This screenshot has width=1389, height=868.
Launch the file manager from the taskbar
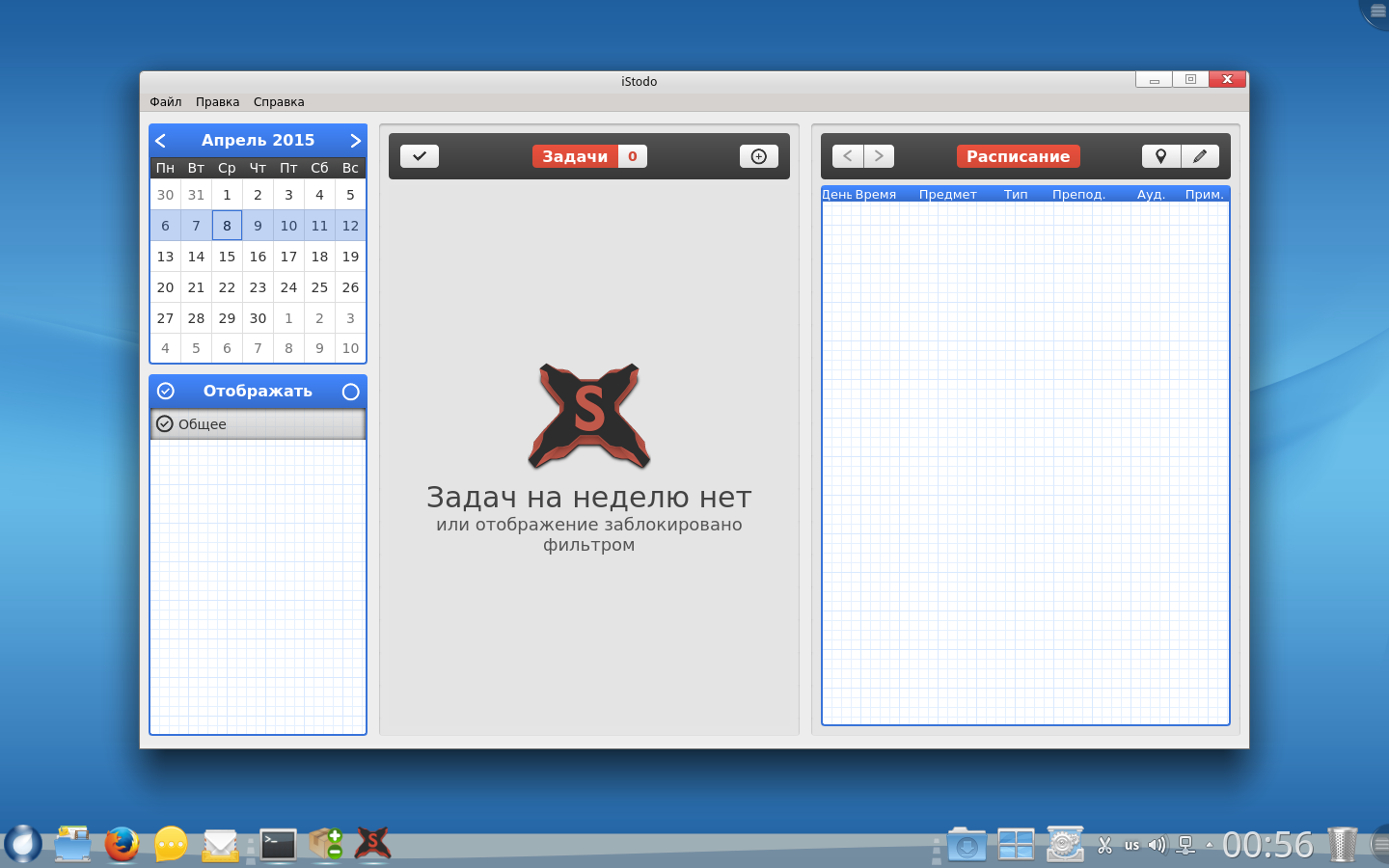pyautogui.click(x=72, y=844)
